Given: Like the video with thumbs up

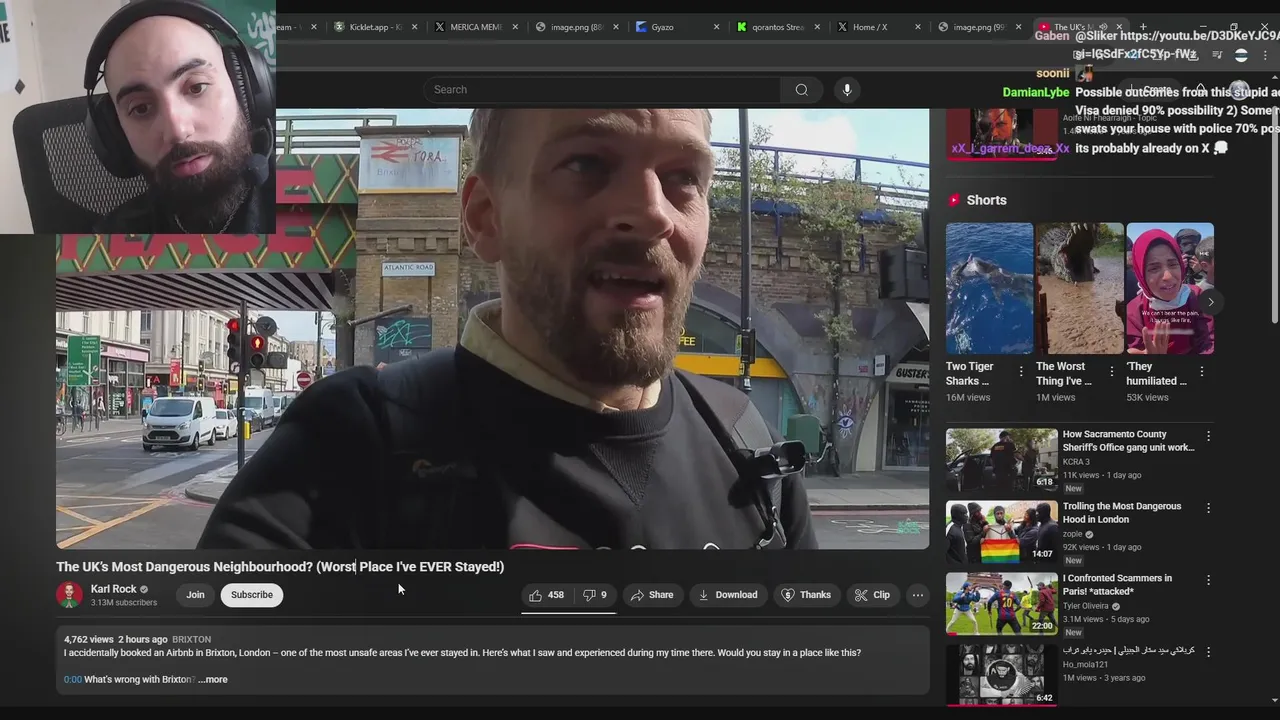Looking at the screenshot, I should point(546,595).
